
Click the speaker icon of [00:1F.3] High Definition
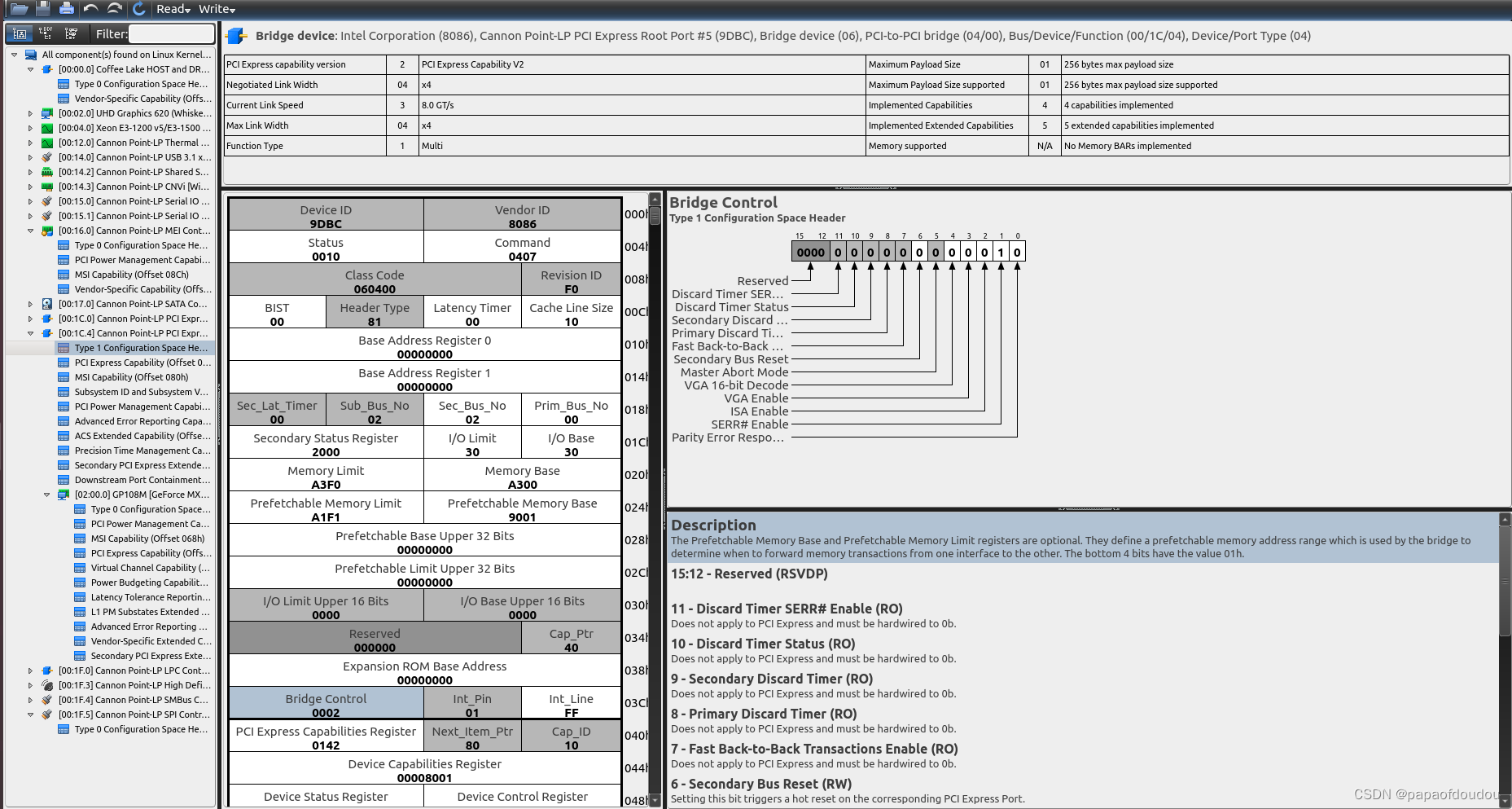coord(47,685)
